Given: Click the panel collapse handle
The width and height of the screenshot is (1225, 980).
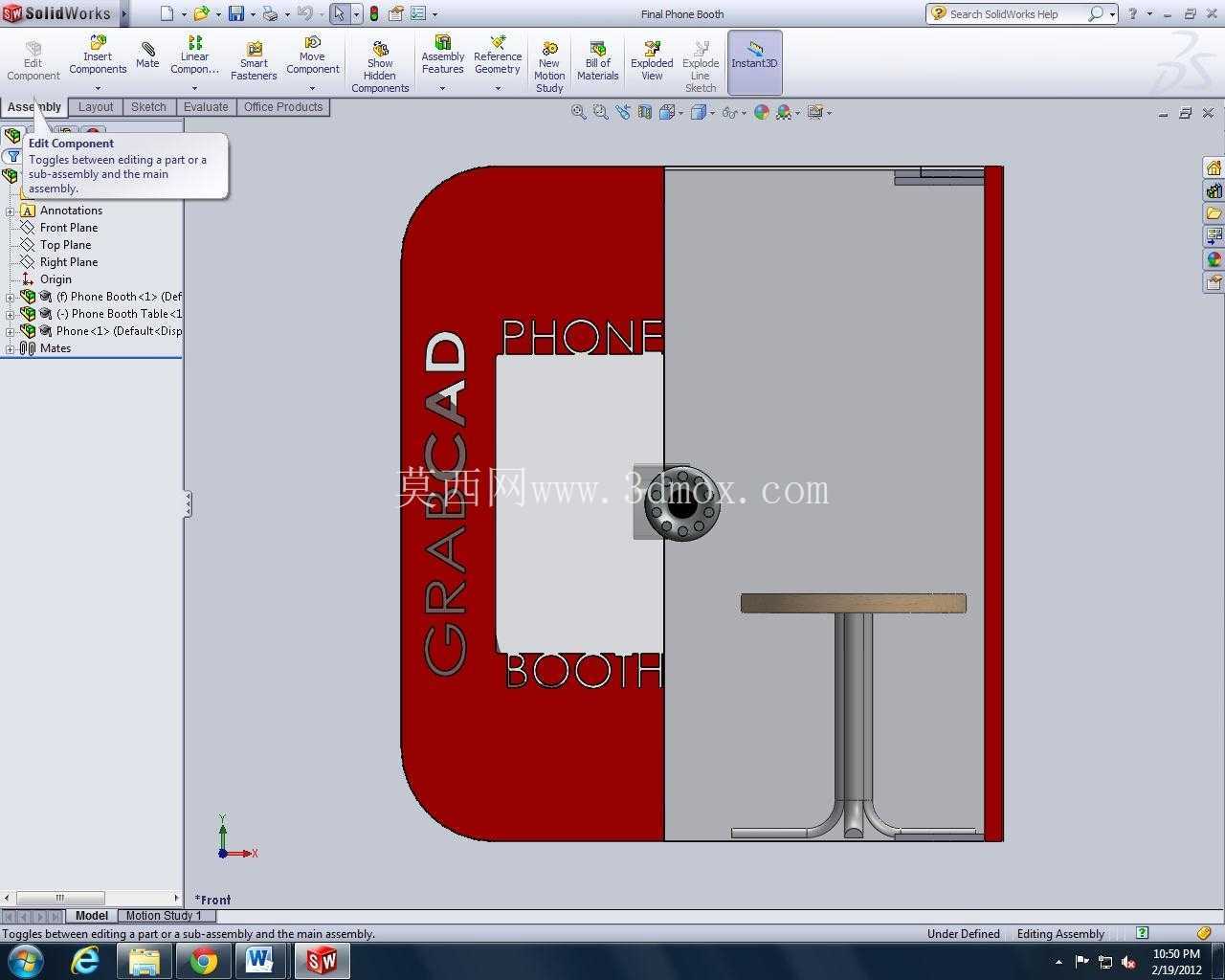Looking at the screenshot, I should click(x=188, y=504).
